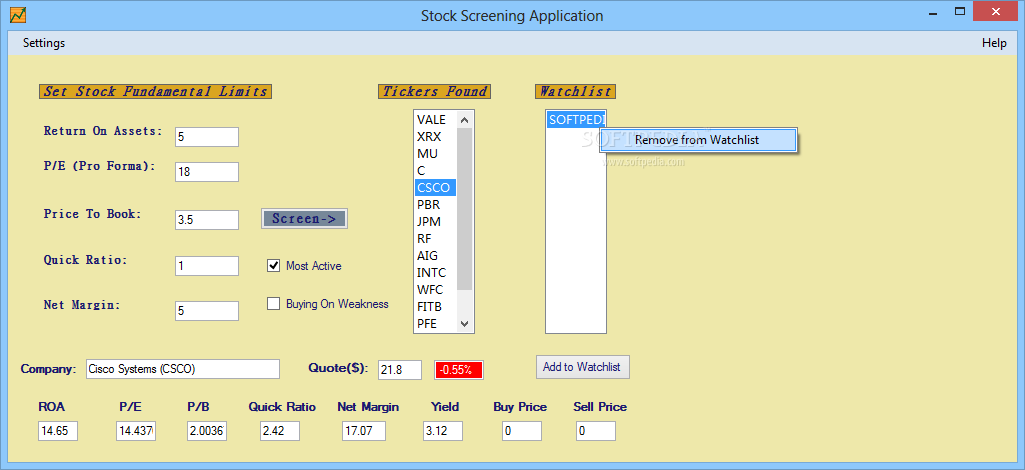Open the Settings menu
The width and height of the screenshot is (1025, 470).
click(44, 43)
